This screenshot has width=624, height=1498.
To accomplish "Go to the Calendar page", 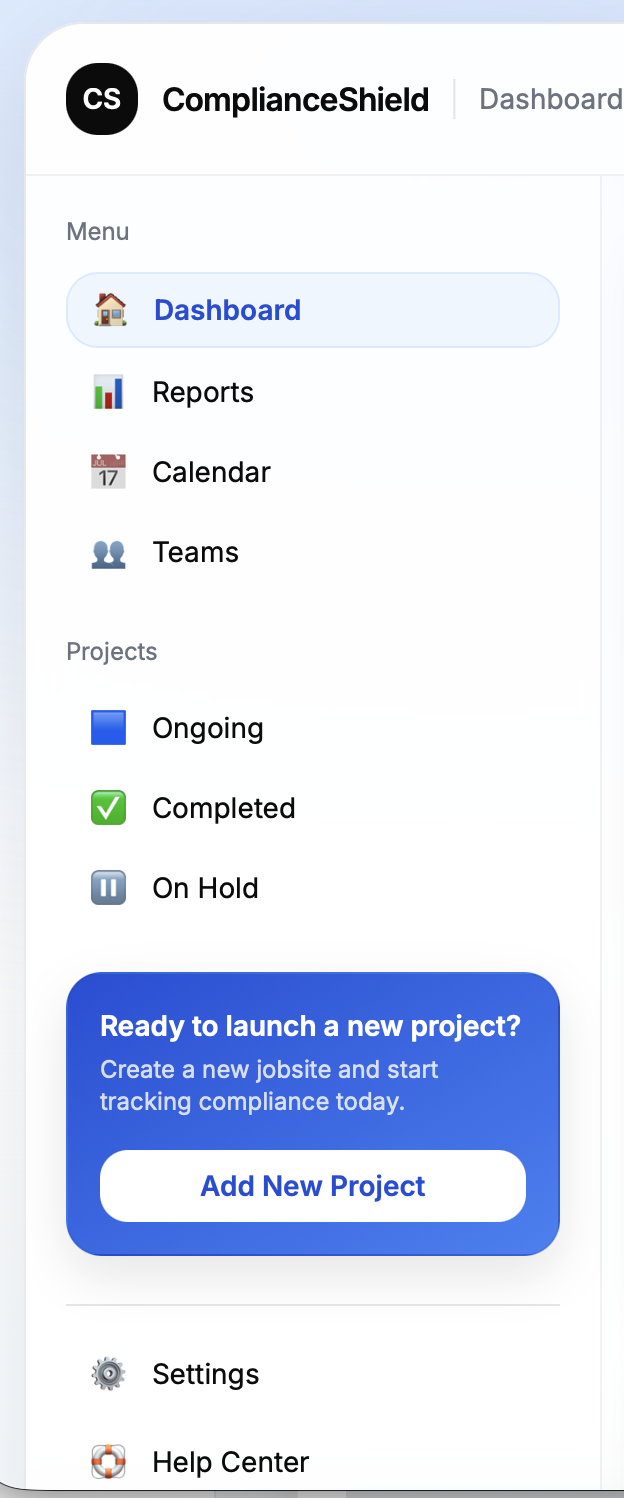I will 211,472.
